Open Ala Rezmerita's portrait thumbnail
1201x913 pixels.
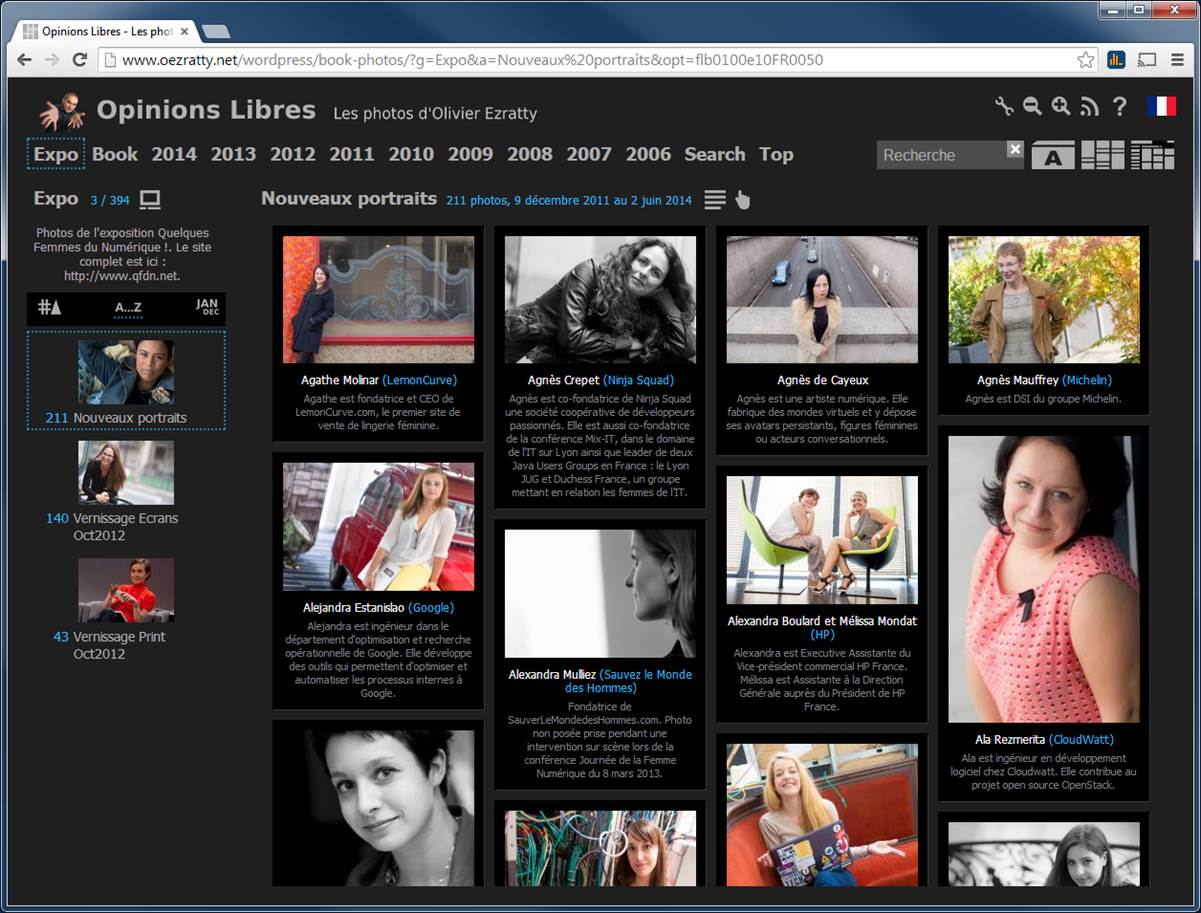[x=1043, y=578]
